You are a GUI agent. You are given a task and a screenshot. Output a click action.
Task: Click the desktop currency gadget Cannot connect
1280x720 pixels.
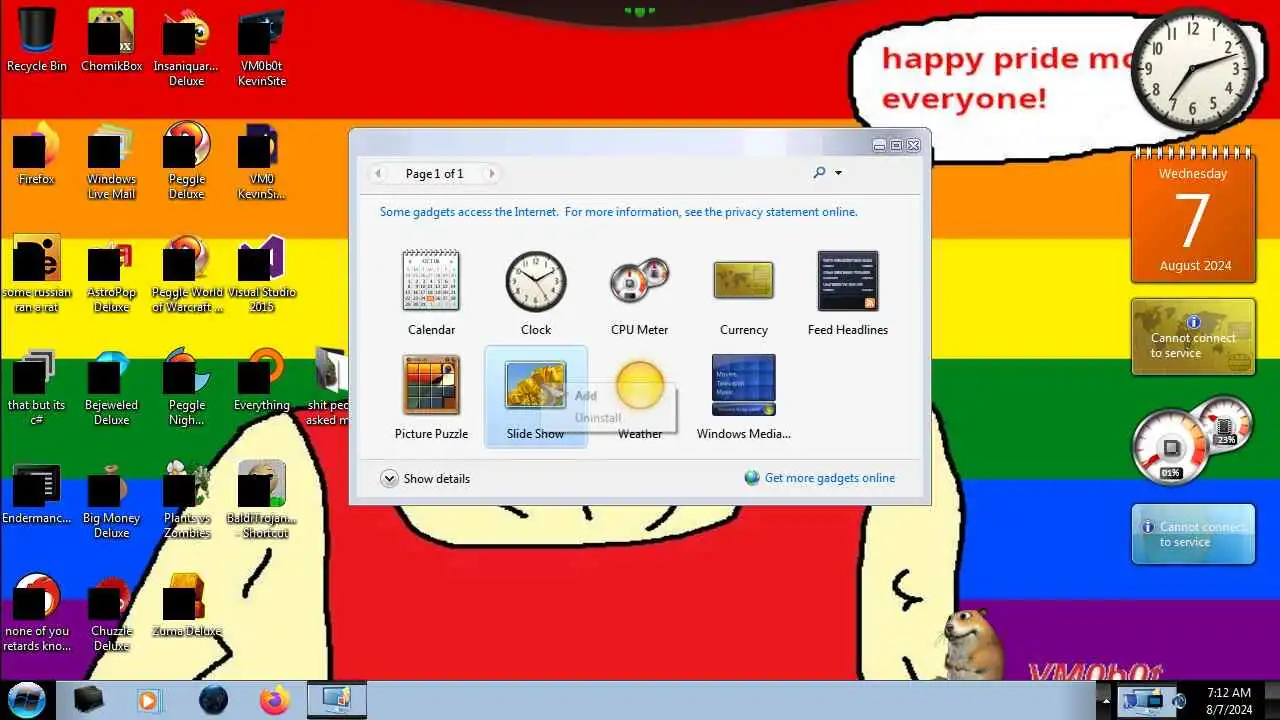1193,337
